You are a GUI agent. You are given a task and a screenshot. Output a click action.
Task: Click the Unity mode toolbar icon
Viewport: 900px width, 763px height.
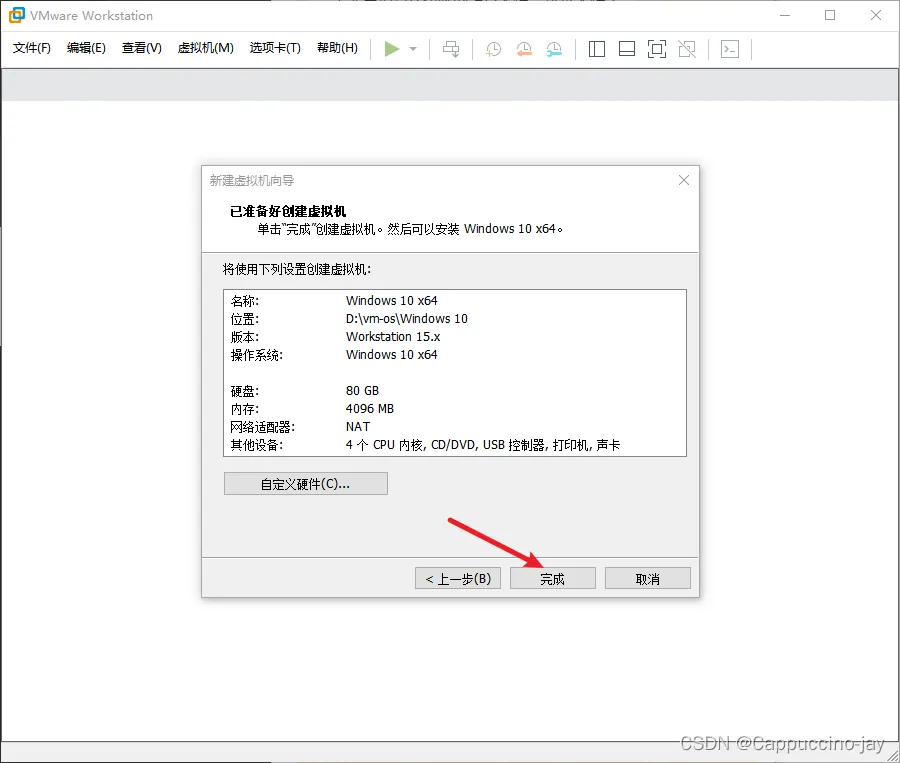(x=687, y=49)
